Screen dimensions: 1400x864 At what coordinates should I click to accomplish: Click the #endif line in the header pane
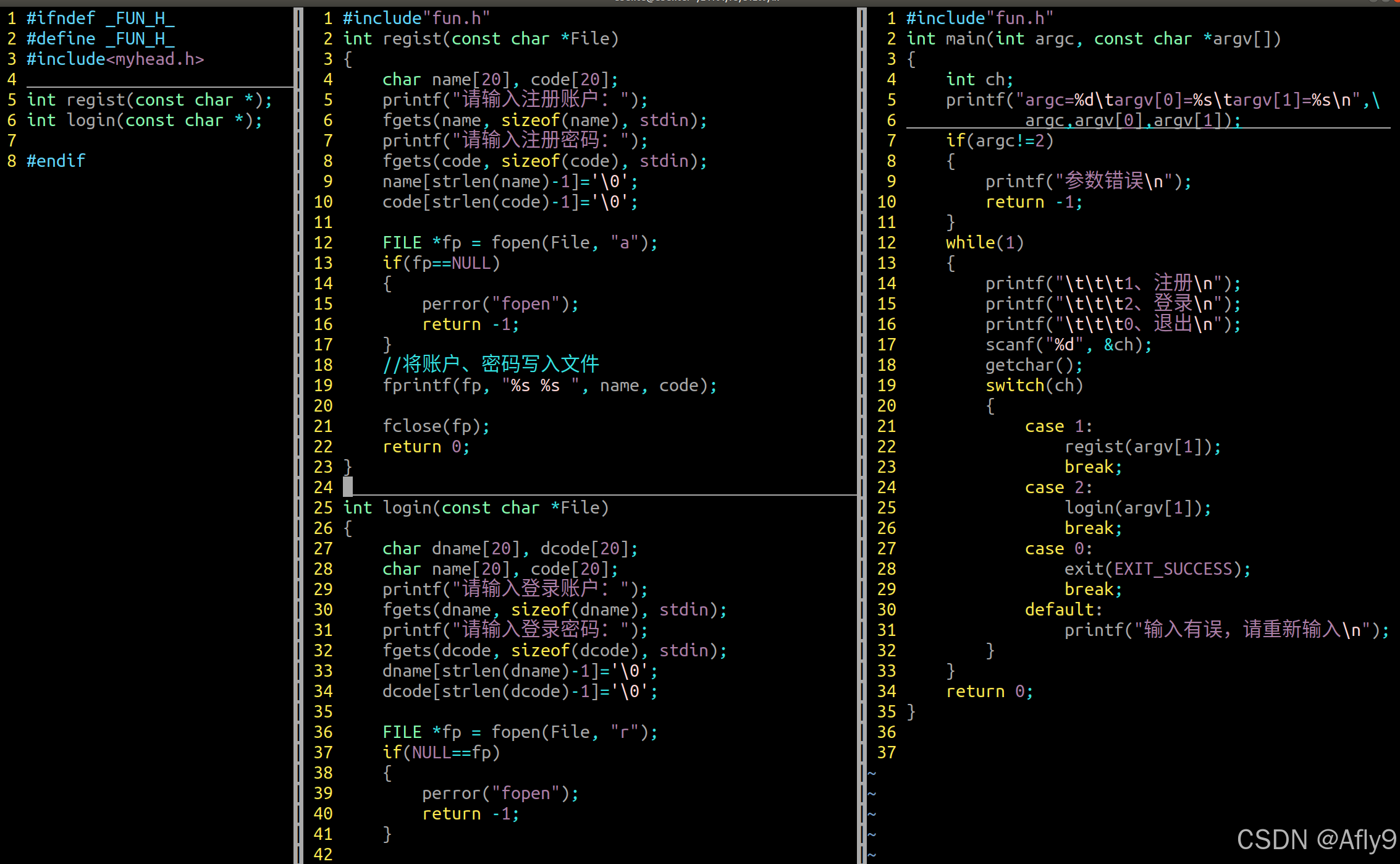56,161
